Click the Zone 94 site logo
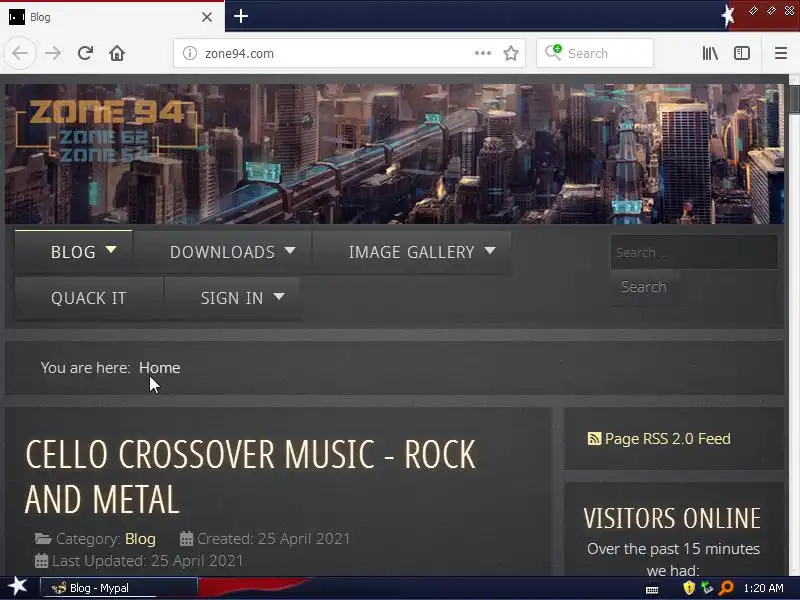Image resolution: width=800 pixels, height=600 pixels. [106, 131]
